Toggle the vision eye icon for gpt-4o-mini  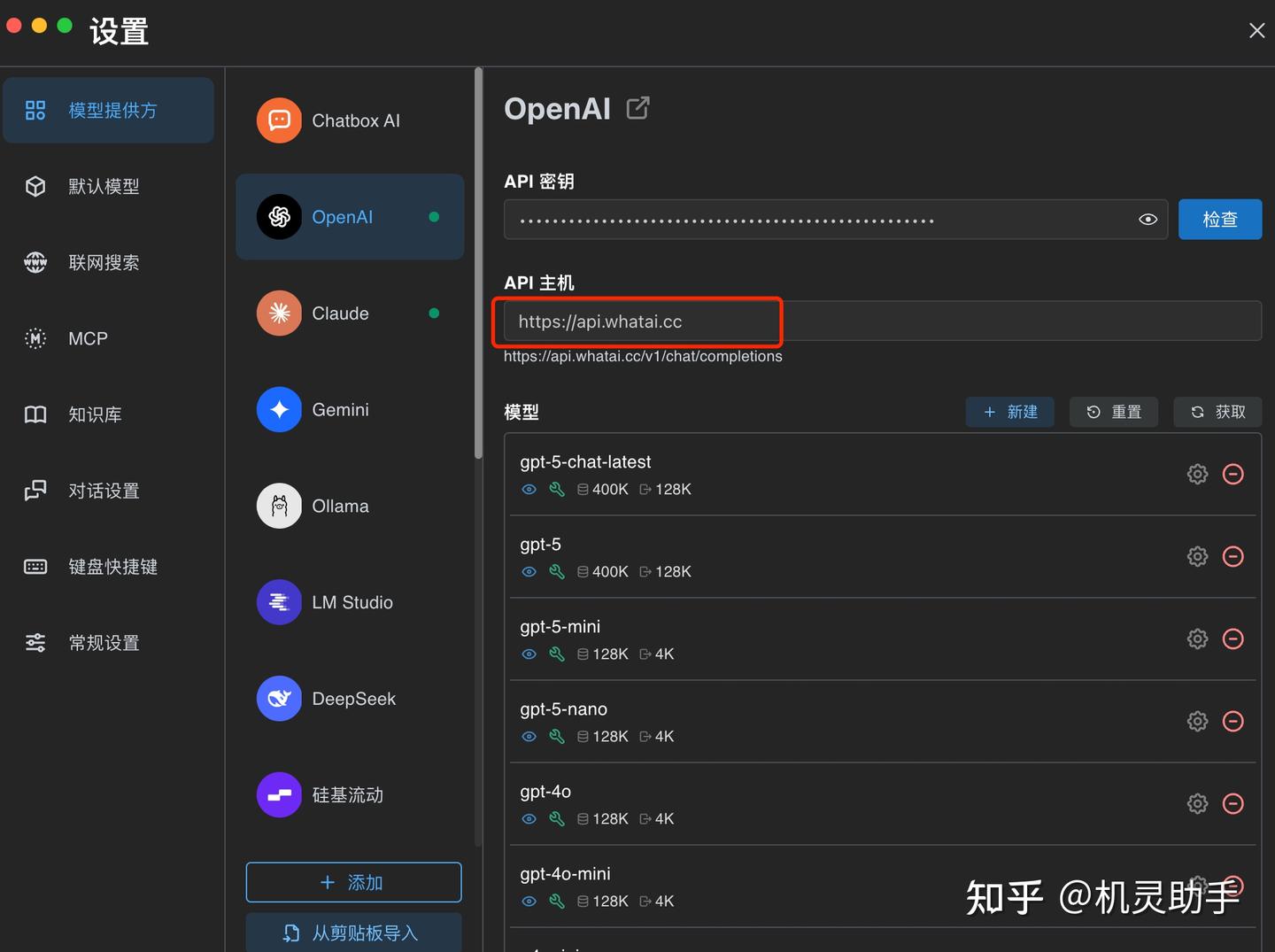coord(529,901)
